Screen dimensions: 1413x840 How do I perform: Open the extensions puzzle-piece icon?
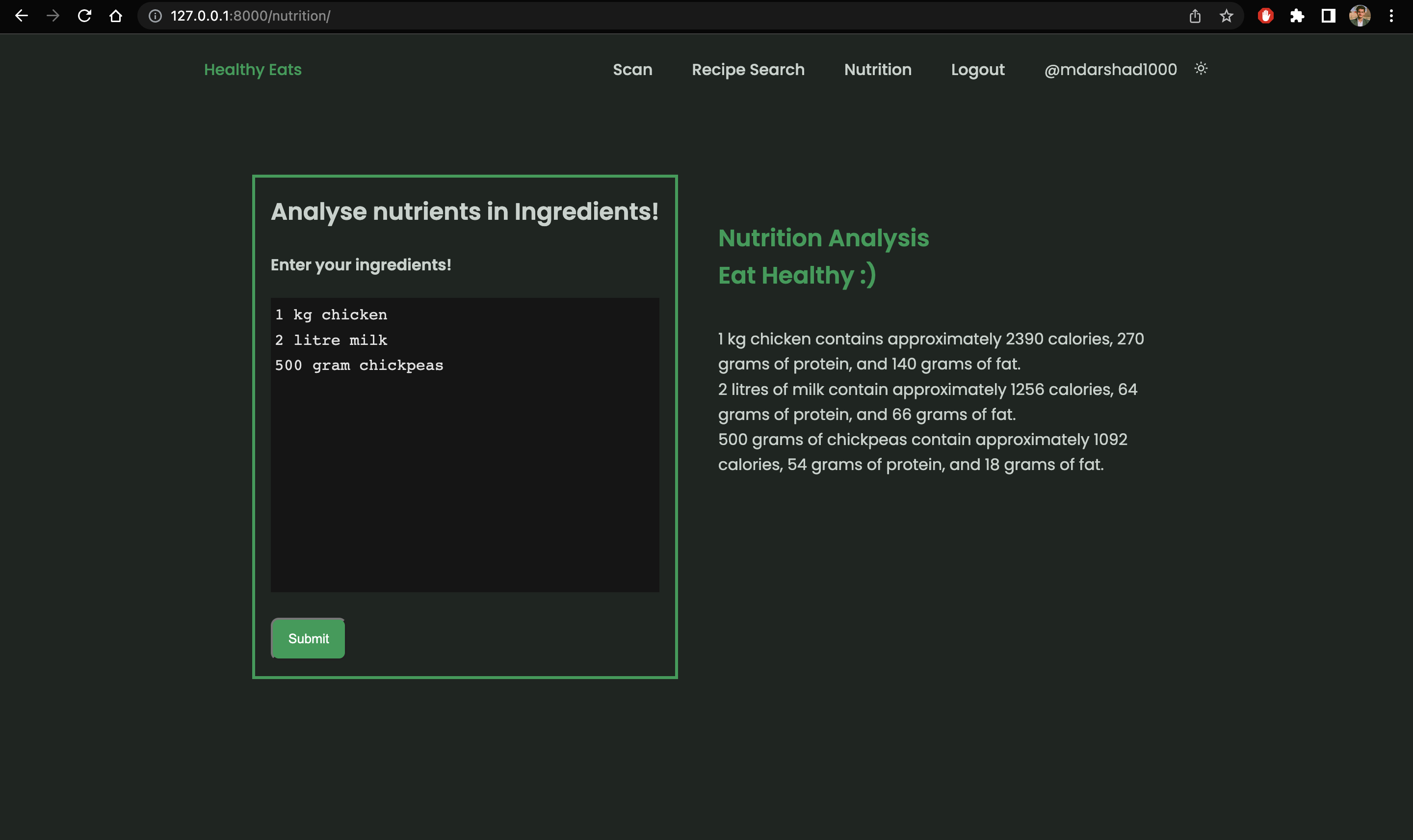click(x=1297, y=16)
